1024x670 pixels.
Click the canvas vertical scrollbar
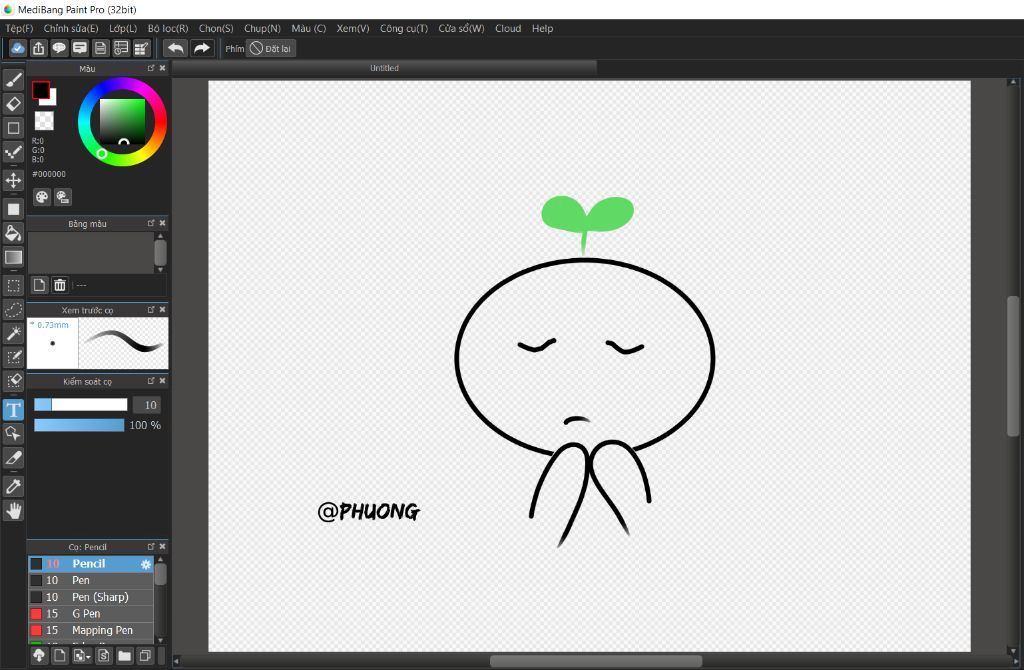[x=1013, y=366]
